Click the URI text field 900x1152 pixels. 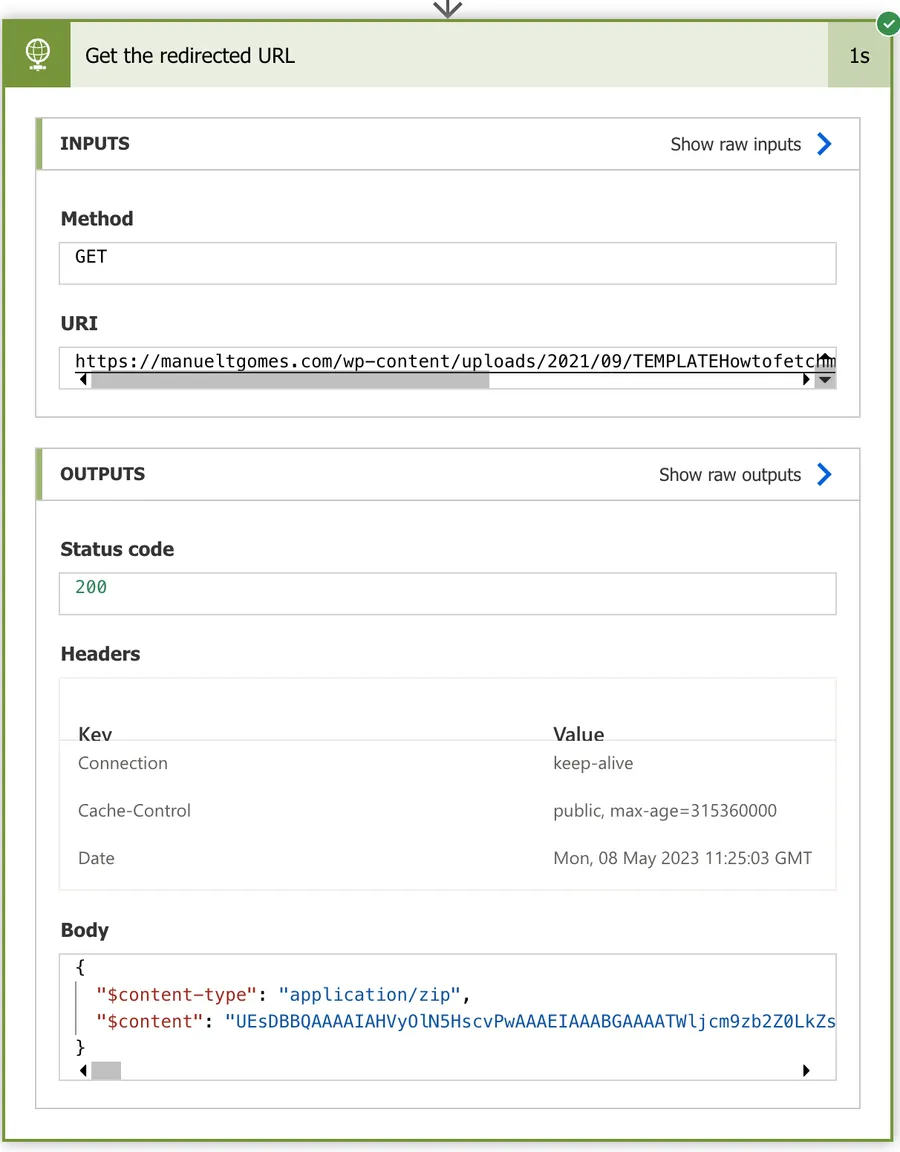point(440,360)
